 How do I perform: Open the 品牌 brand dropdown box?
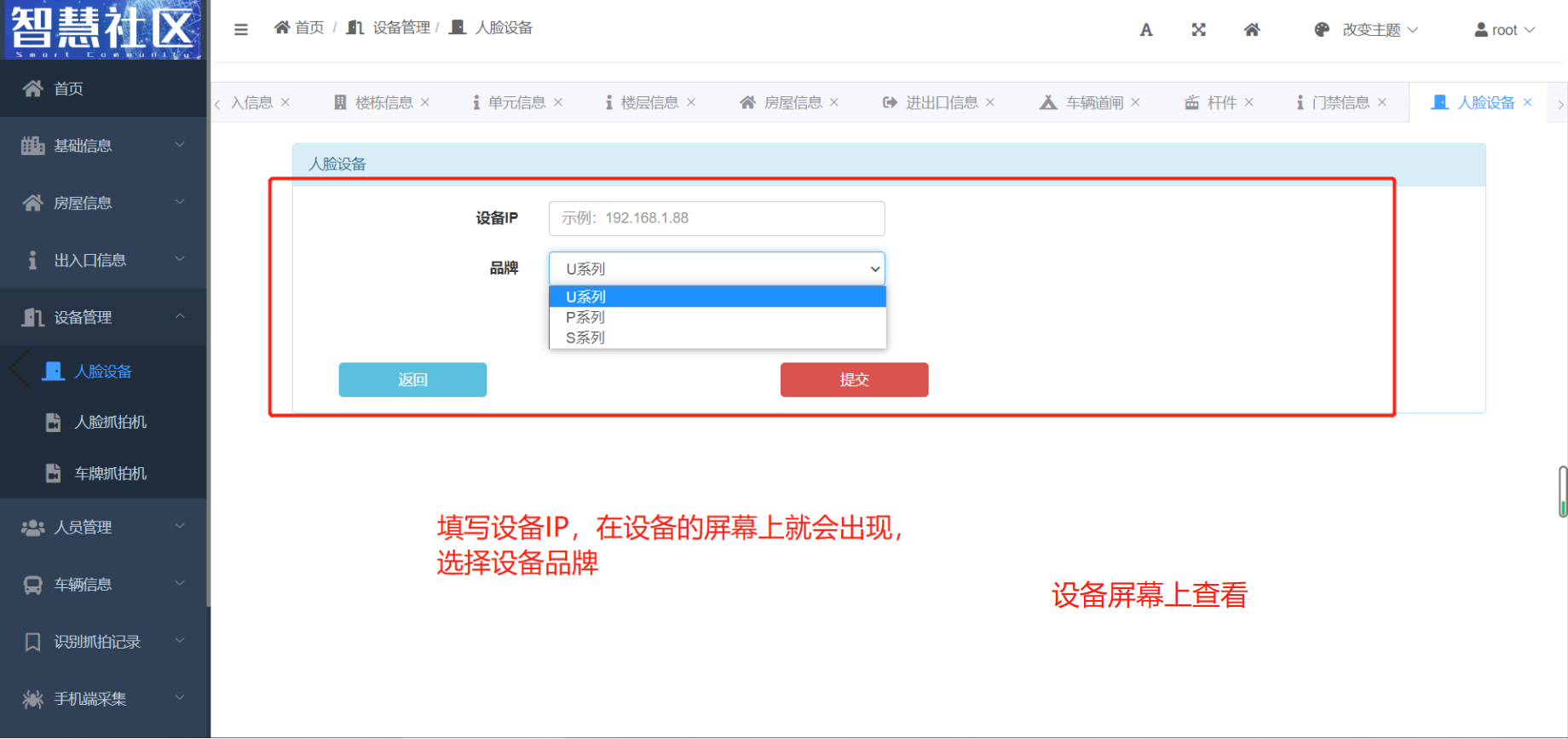717,268
